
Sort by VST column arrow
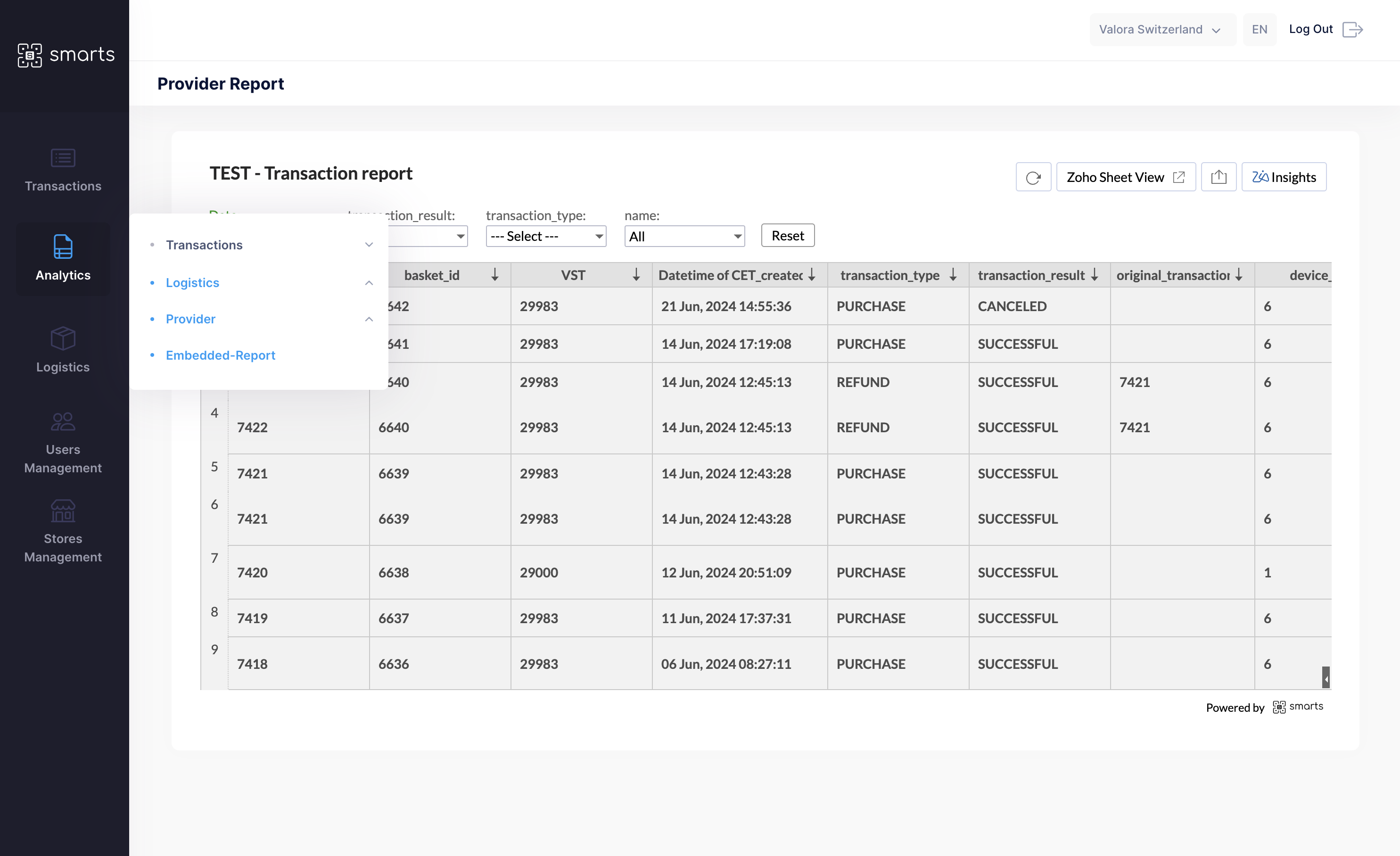pyautogui.click(x=636, y=275)
